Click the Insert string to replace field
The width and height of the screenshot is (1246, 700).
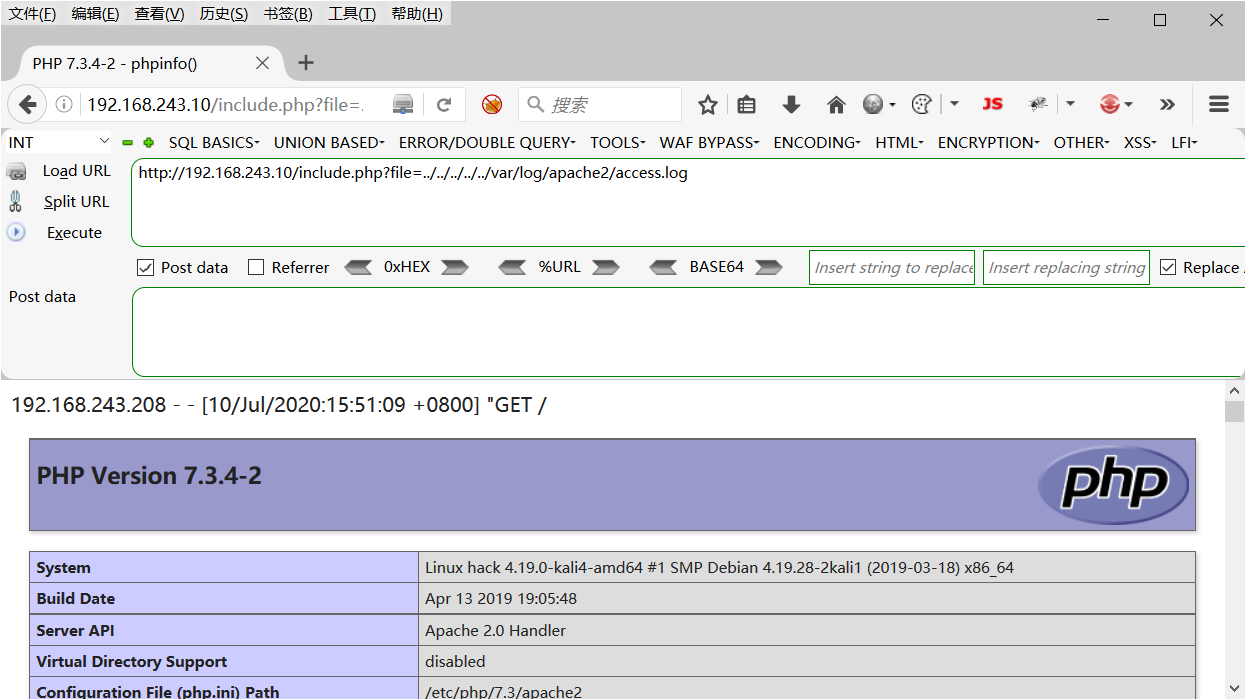tap(892, 267)
